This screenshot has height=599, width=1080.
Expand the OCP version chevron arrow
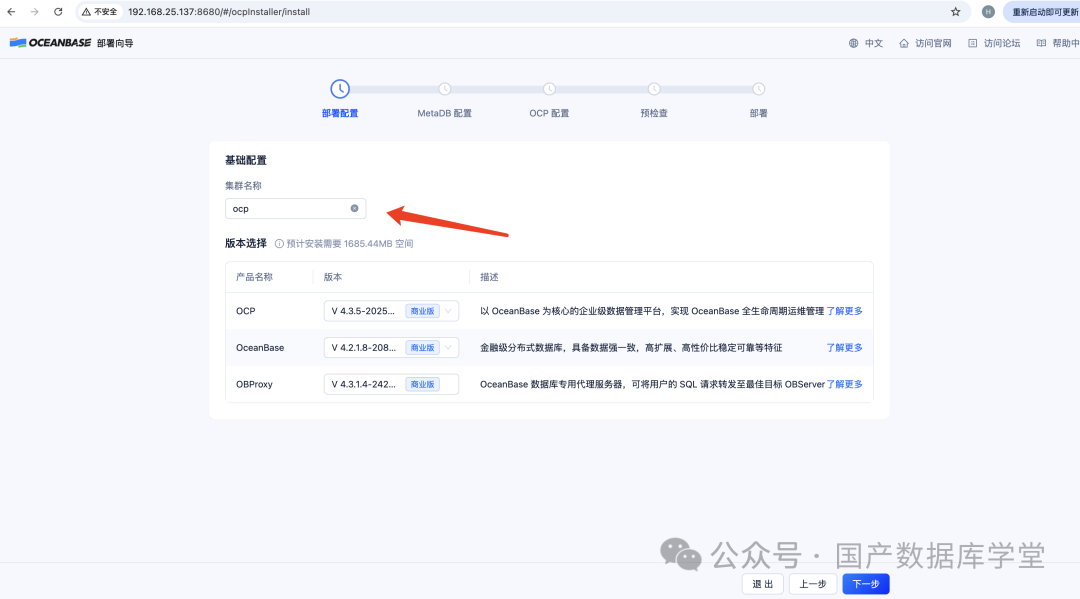coord(448,311)
